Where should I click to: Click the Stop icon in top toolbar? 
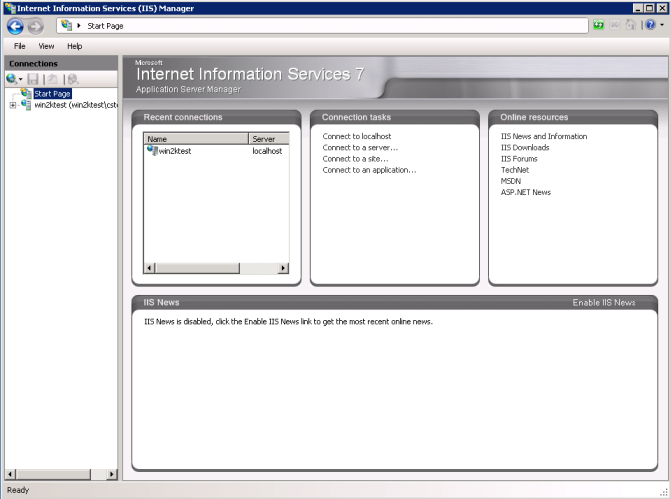click(615, 25)
